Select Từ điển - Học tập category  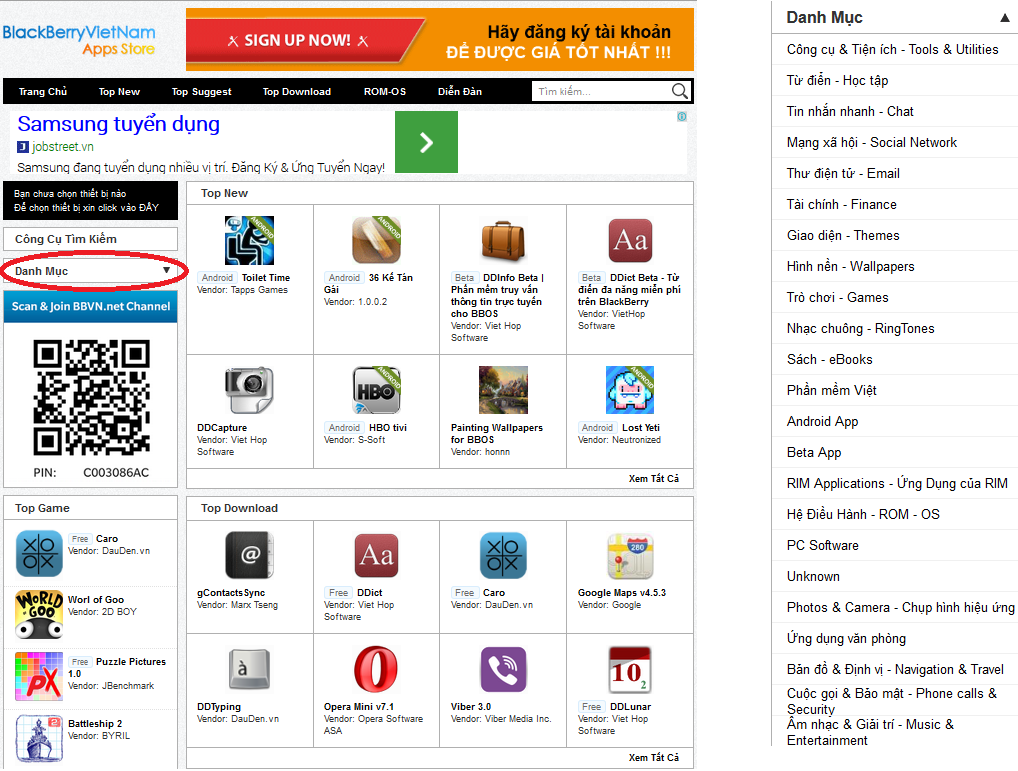895,80
